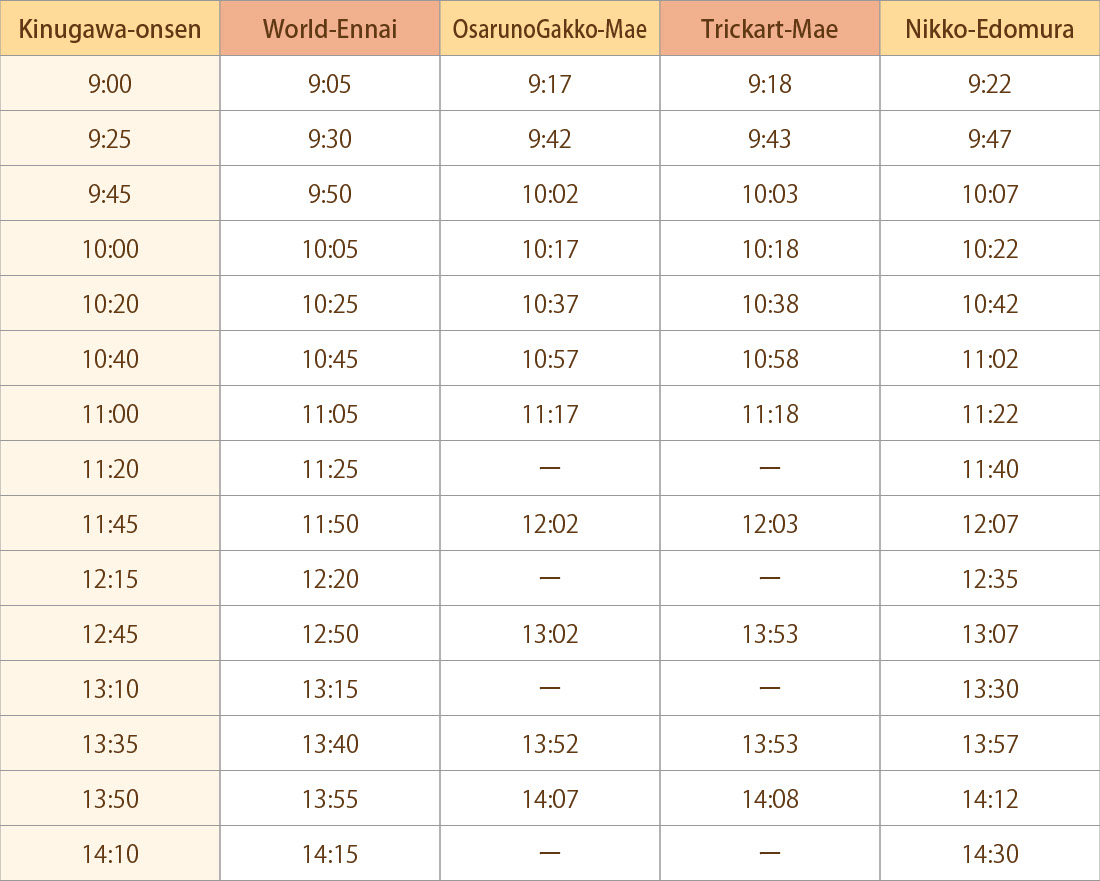Screen dimensions: 1100x881
Task: Click the 11:18 Trickart-Mae time
Action: pos(770,414)
